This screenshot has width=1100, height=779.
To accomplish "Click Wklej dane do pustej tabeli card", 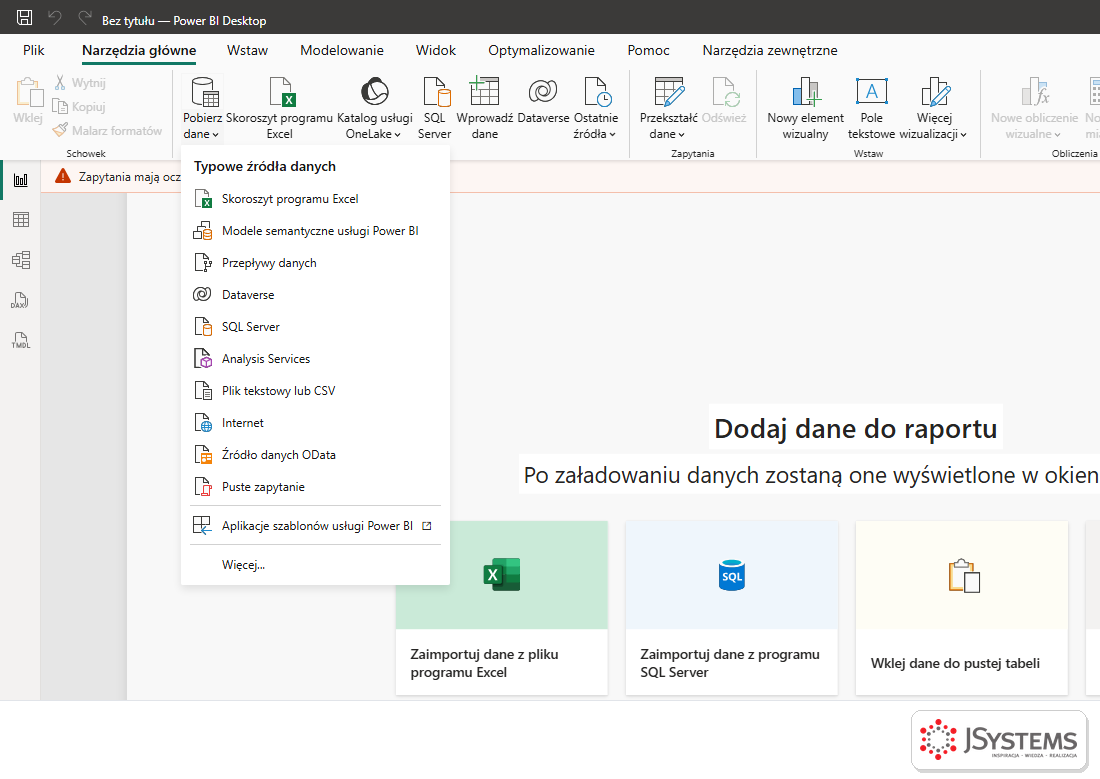I will point(962,608).
